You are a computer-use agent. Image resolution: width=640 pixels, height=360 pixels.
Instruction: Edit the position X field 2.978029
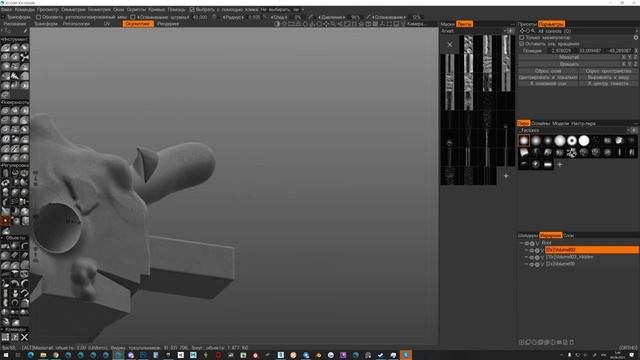pos(561,51)
